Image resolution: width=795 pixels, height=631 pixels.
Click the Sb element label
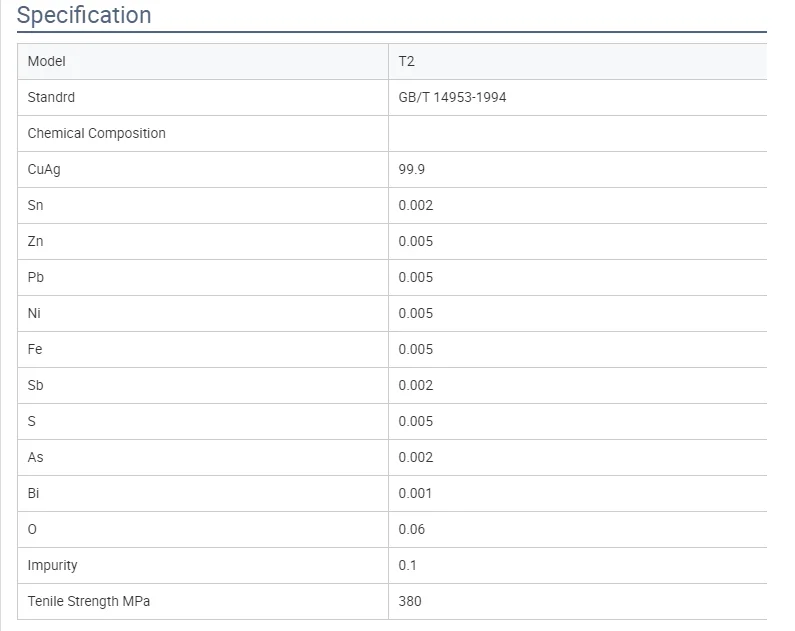coord(36,385)
